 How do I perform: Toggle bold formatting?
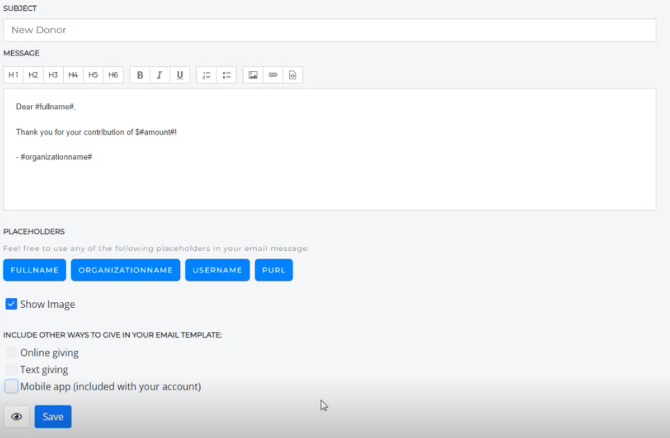tap(139, 75)
